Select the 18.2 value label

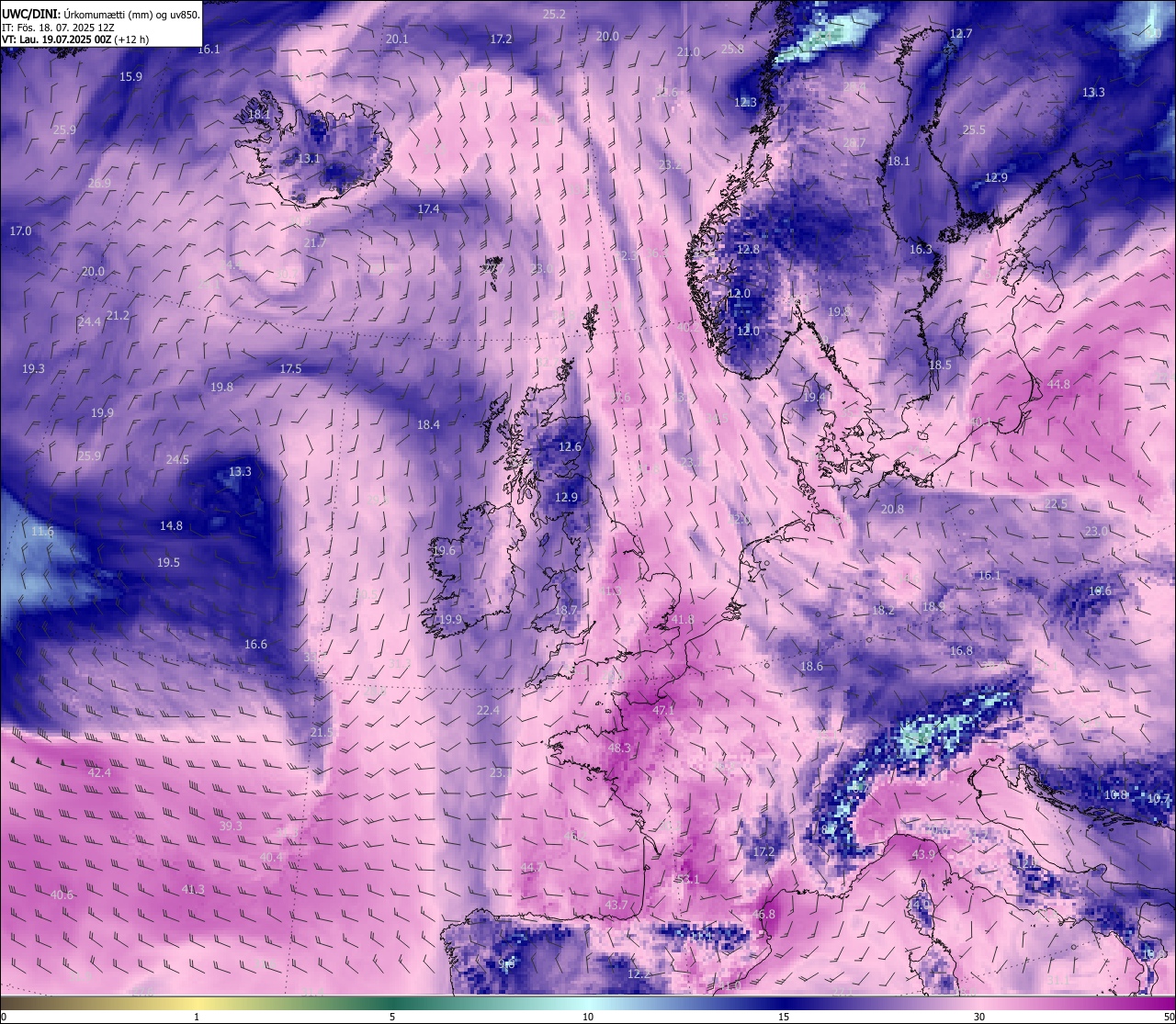pos(883,611)
